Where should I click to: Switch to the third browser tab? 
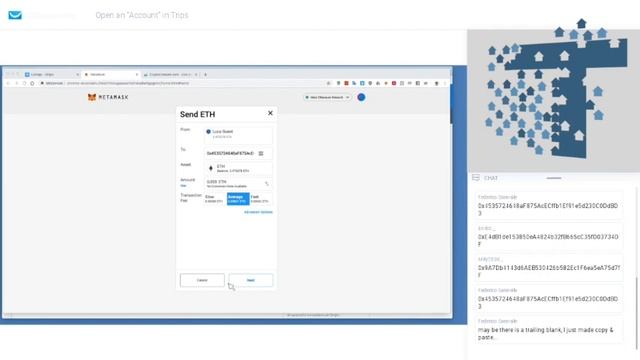click(x=170, y=74)
